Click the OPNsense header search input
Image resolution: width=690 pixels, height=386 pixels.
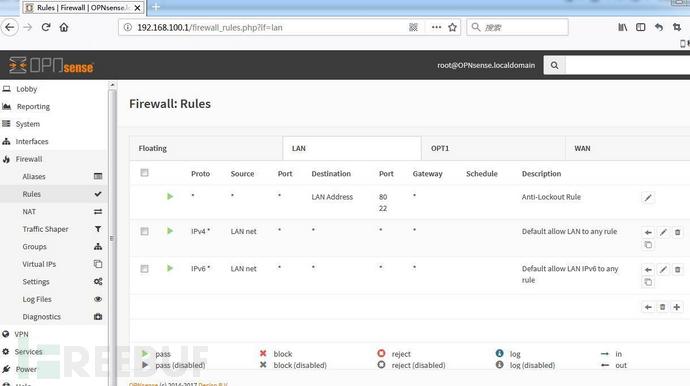[x=628, y=65]
